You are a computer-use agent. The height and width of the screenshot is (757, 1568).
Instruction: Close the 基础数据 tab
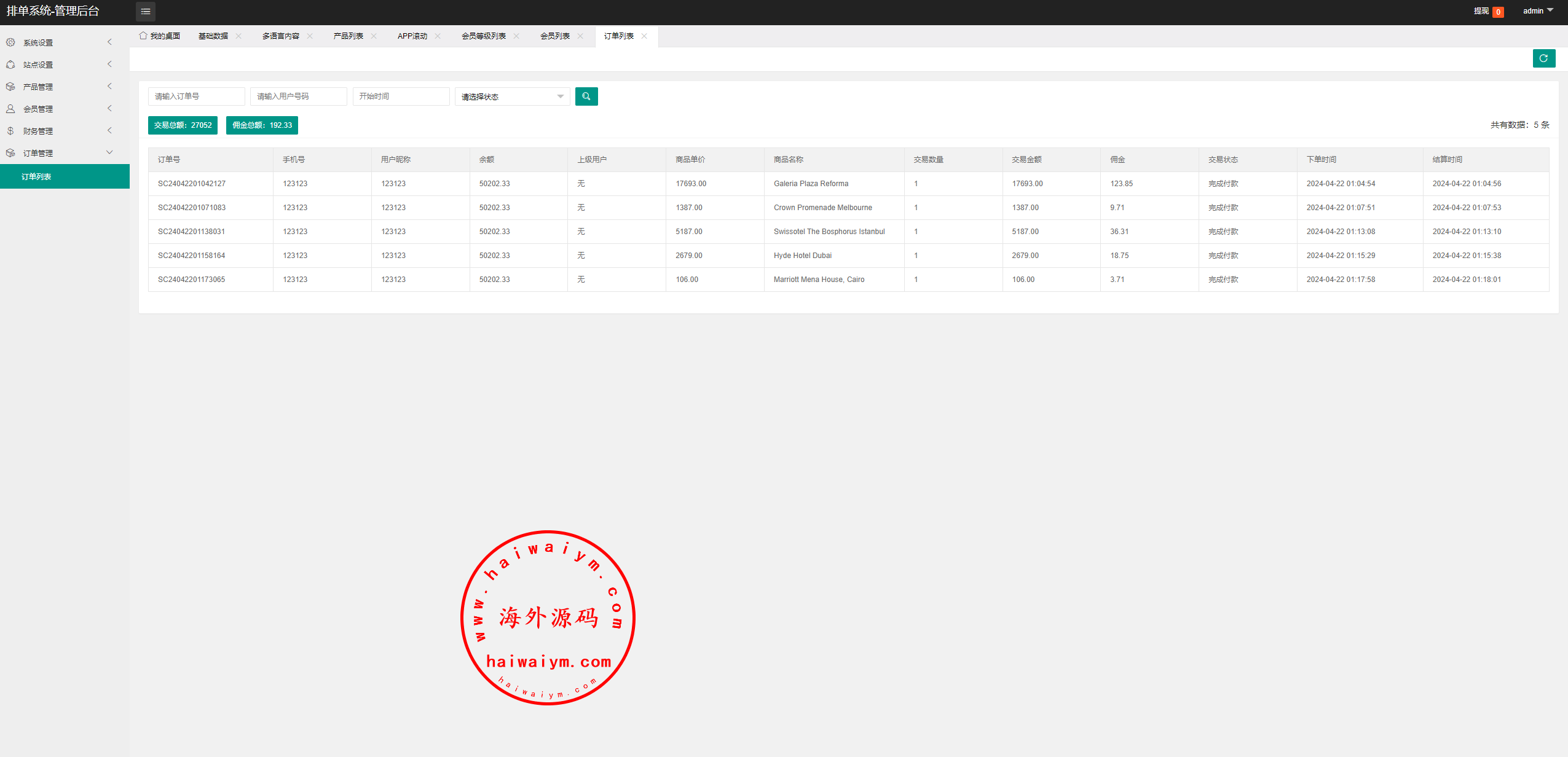pos(238,36)
